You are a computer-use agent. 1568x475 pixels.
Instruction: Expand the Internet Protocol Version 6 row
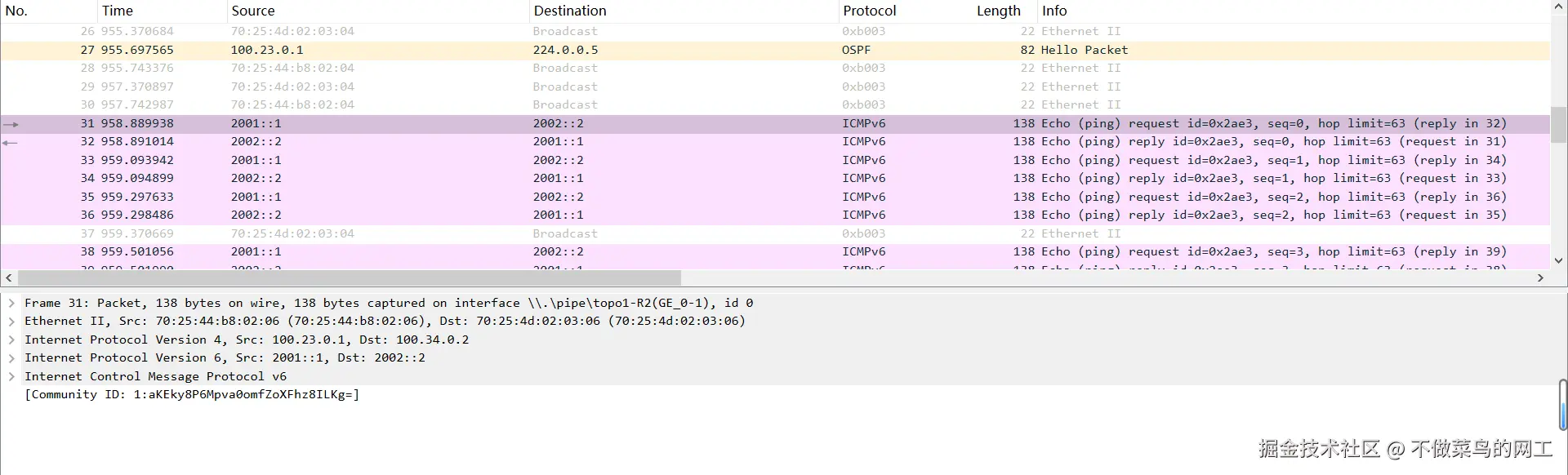tap(11, 357)
